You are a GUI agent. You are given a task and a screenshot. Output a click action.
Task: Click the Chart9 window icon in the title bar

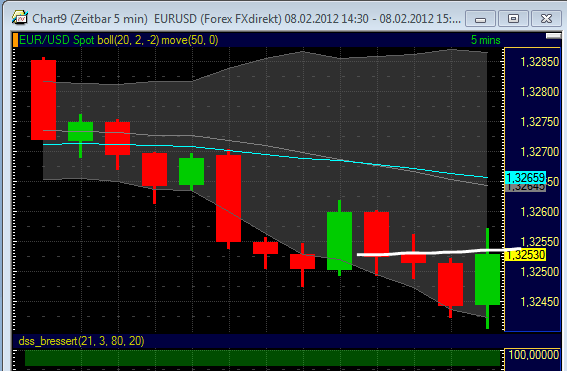(x=20, y=17)
